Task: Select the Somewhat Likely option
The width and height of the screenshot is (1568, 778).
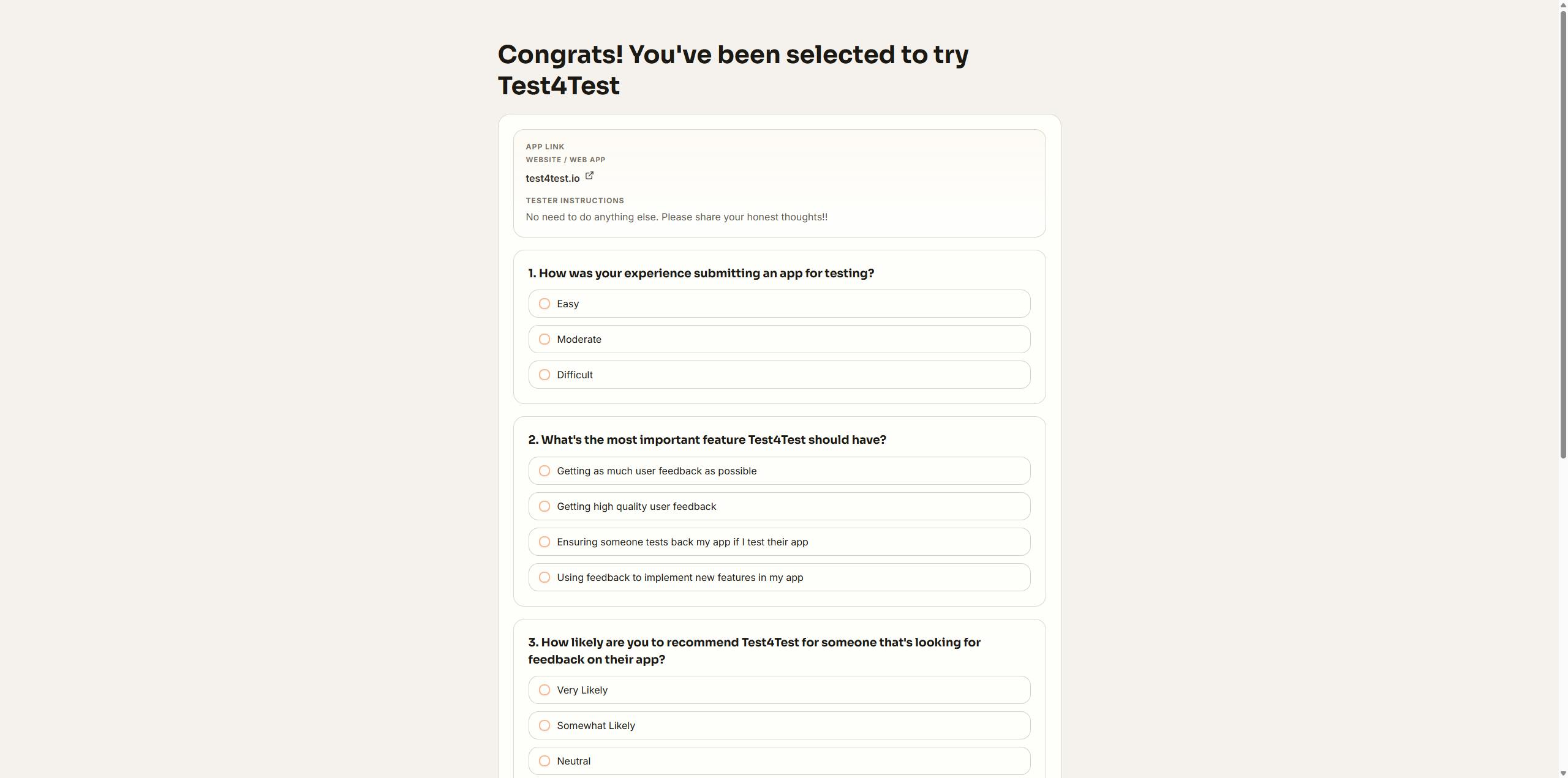Action: (x=779, y=725)
